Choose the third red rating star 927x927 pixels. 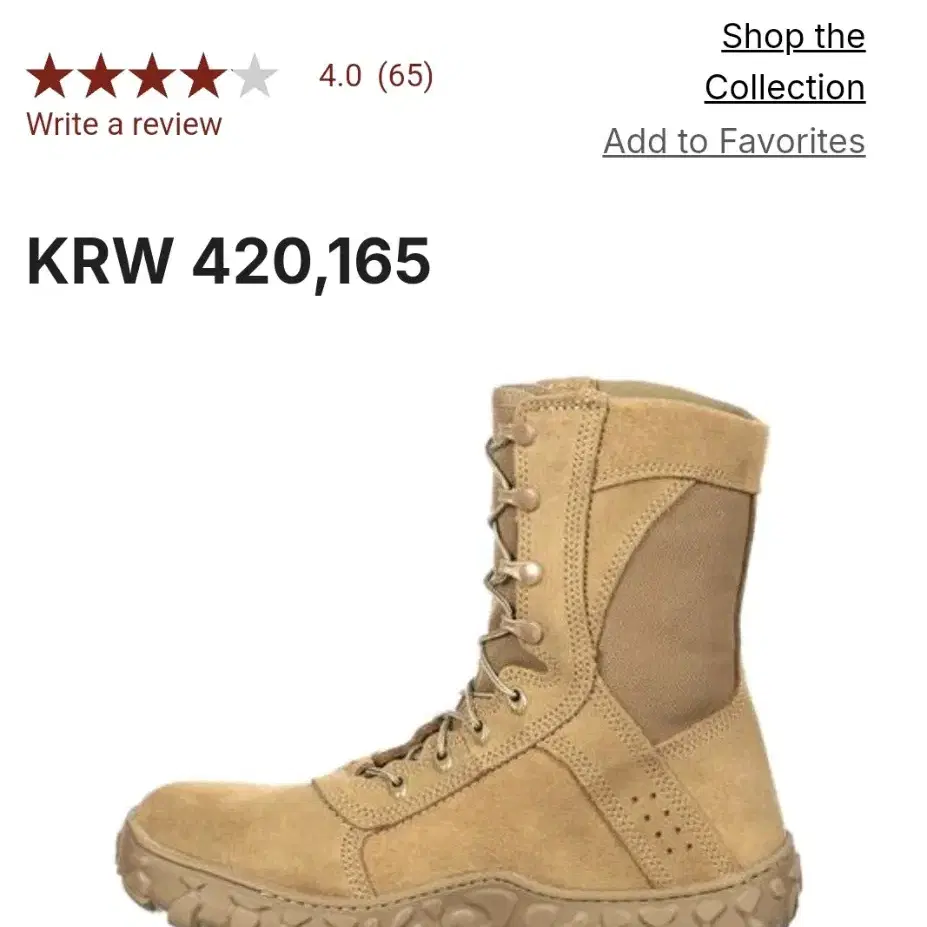[x=152, y=76]
